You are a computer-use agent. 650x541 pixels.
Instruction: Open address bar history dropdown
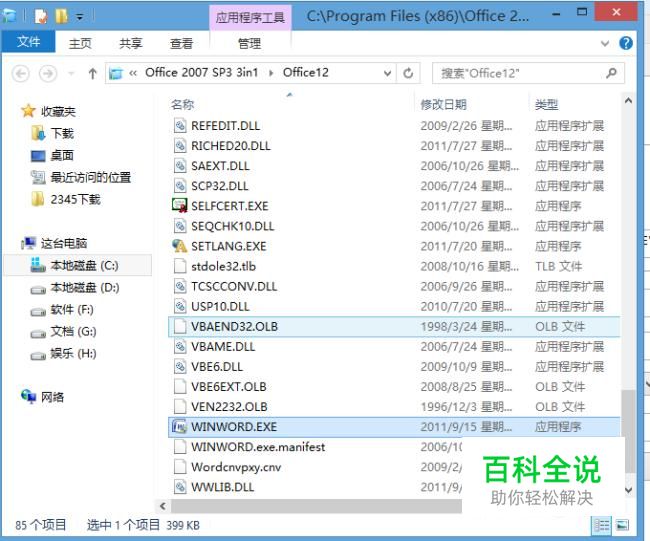(x=387, y=73)
